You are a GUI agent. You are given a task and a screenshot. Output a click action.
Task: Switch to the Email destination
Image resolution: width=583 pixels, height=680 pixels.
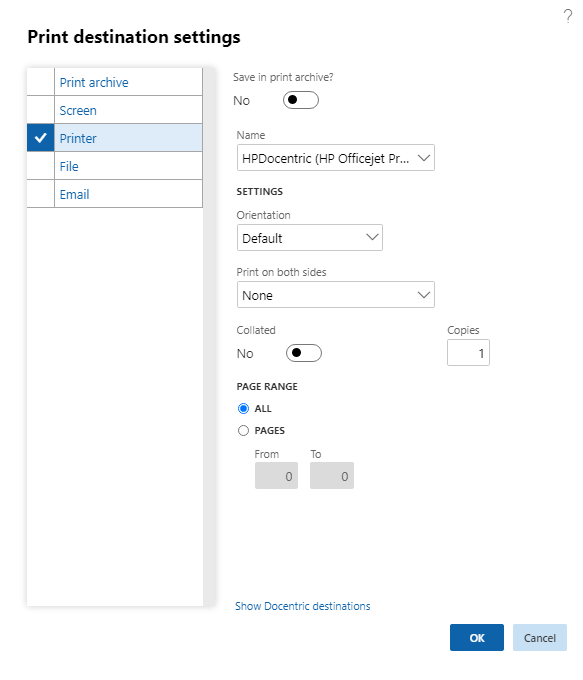tap(115, 194)
